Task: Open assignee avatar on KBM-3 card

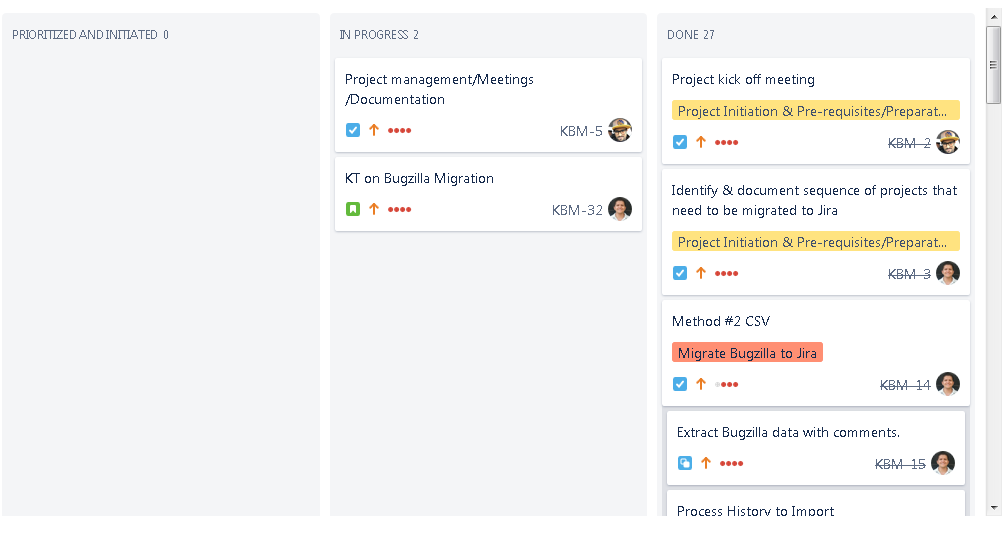Action: [x=948, y=273]
